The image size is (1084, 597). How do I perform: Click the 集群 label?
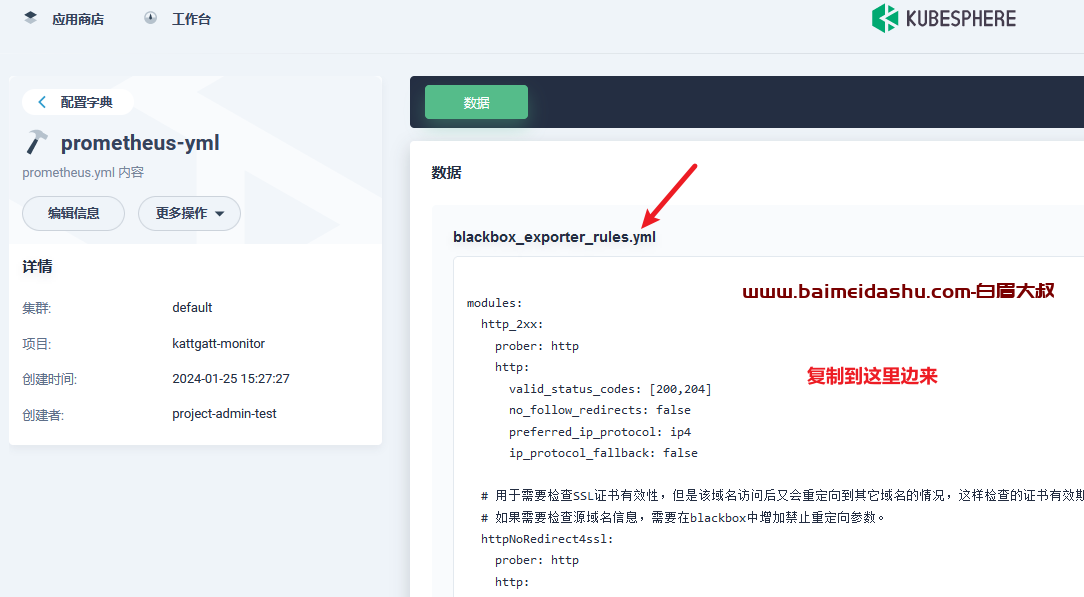[37, 308]
